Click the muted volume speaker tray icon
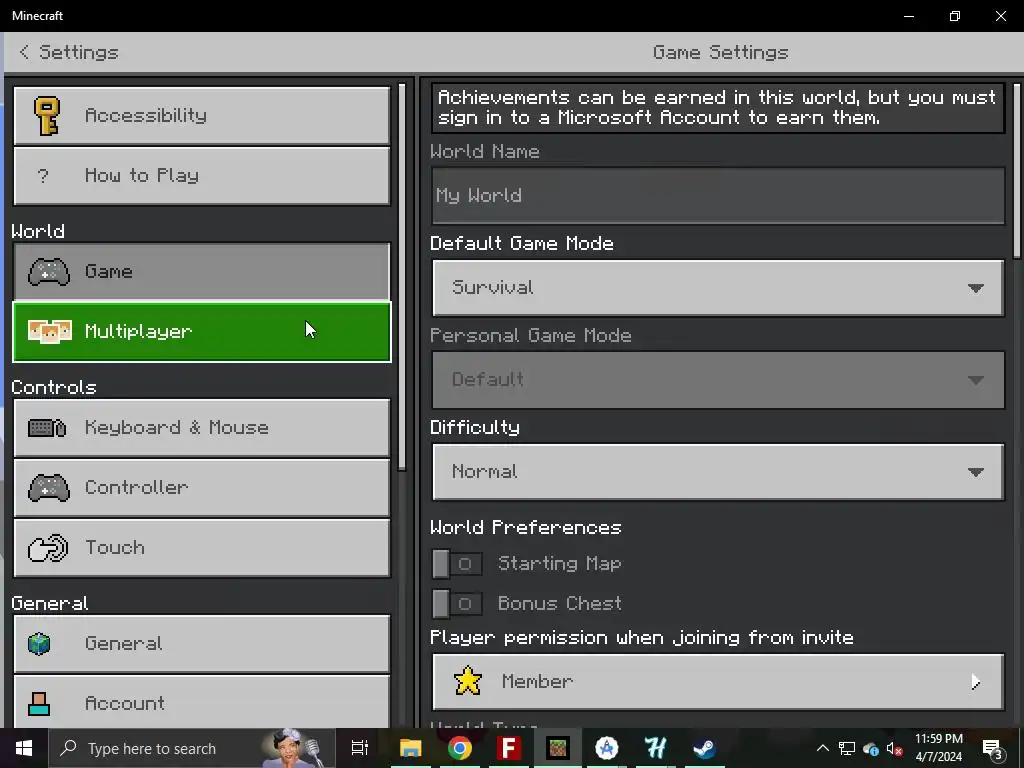 895,748
